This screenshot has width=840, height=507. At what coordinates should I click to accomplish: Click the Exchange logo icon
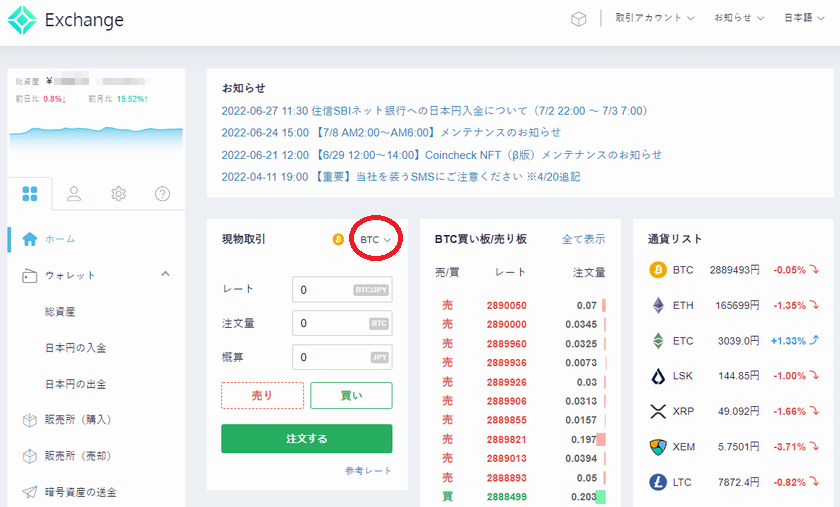pos(23,20)
